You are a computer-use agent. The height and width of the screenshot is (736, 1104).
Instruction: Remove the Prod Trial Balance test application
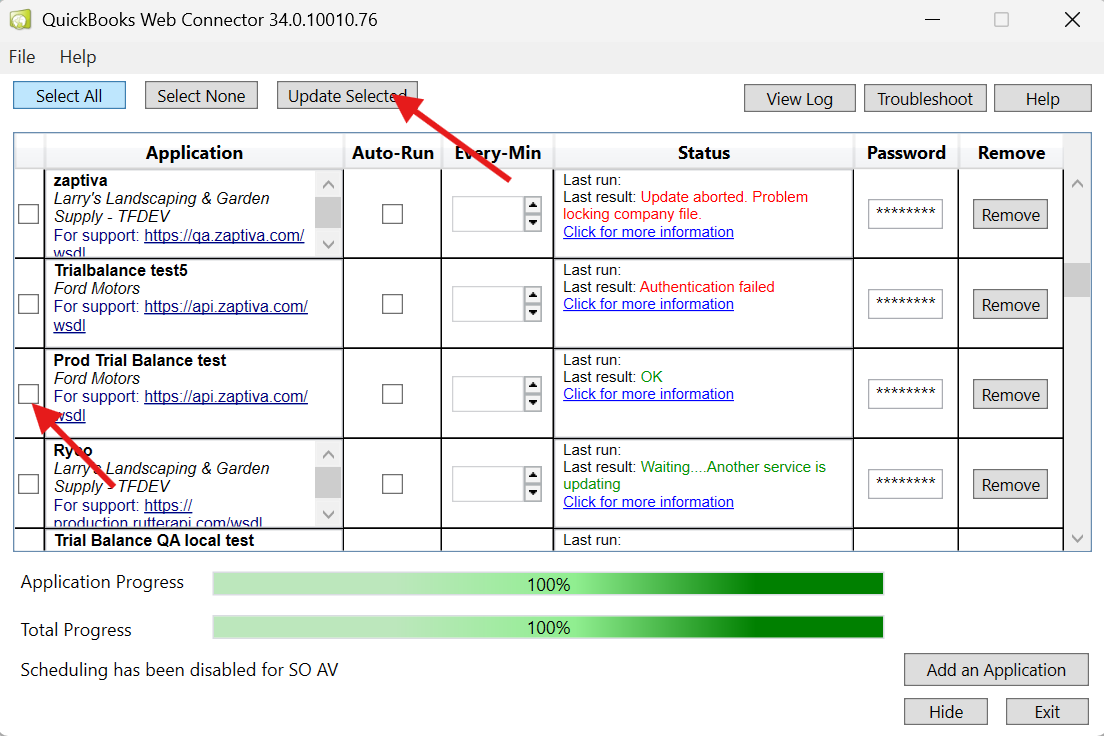coord(1010,395)
